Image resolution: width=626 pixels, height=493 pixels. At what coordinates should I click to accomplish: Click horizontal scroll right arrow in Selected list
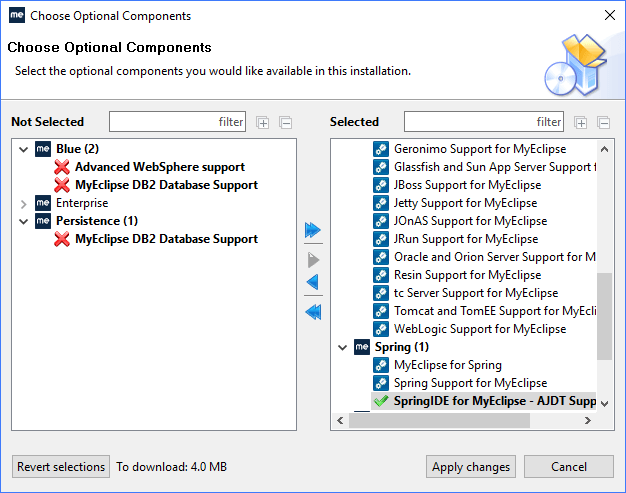588,420
